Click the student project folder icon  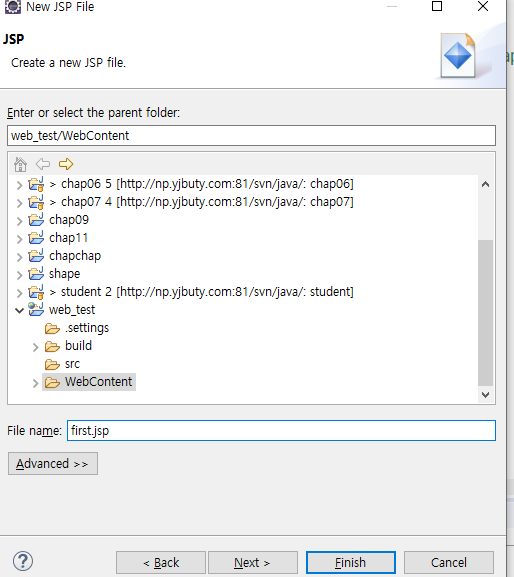[36, 292]
